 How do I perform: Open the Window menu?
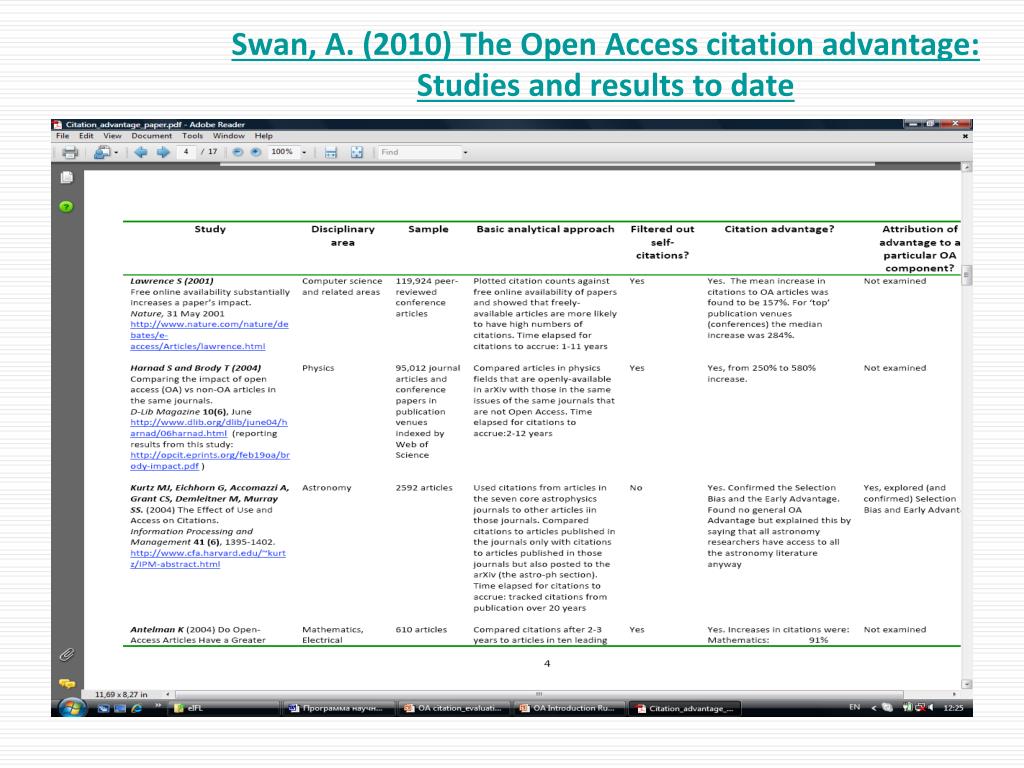coord(229,136)
